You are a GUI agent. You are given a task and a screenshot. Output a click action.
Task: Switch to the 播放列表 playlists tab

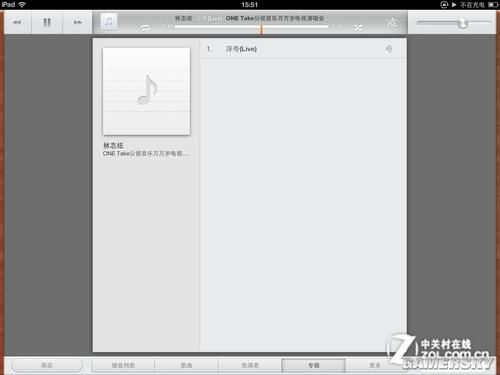[x=123, y=365]
